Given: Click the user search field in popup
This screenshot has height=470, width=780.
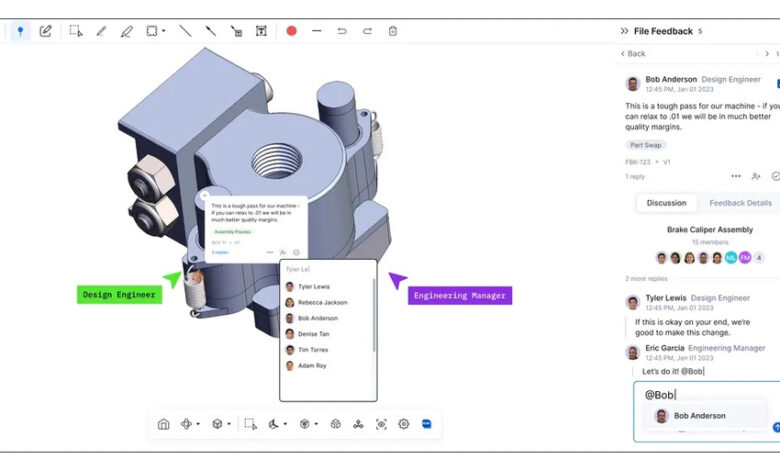Looking at the screenshot, I should click(x=327, y=269).
